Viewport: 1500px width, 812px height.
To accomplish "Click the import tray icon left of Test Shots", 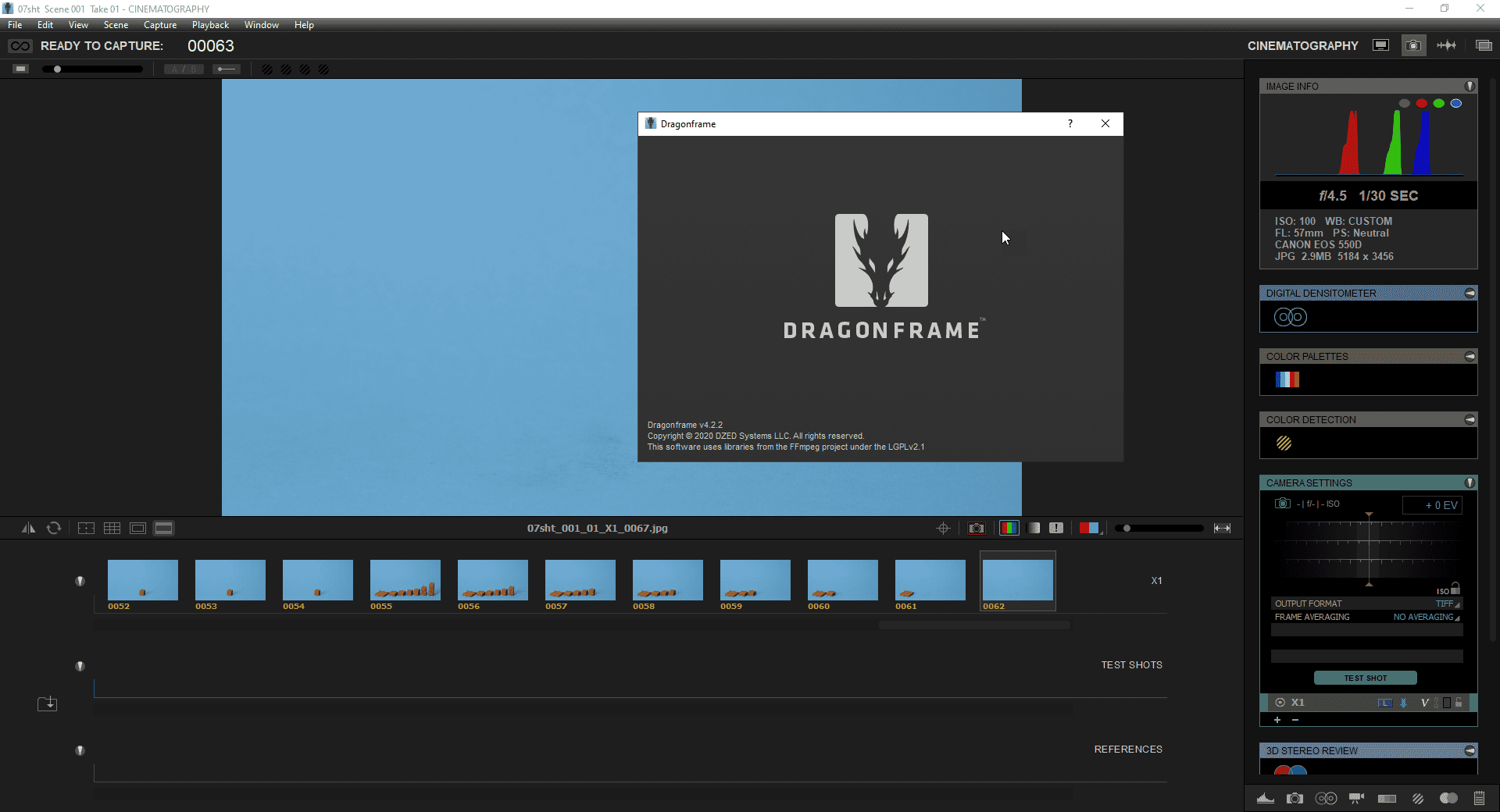I will point(48,703).
